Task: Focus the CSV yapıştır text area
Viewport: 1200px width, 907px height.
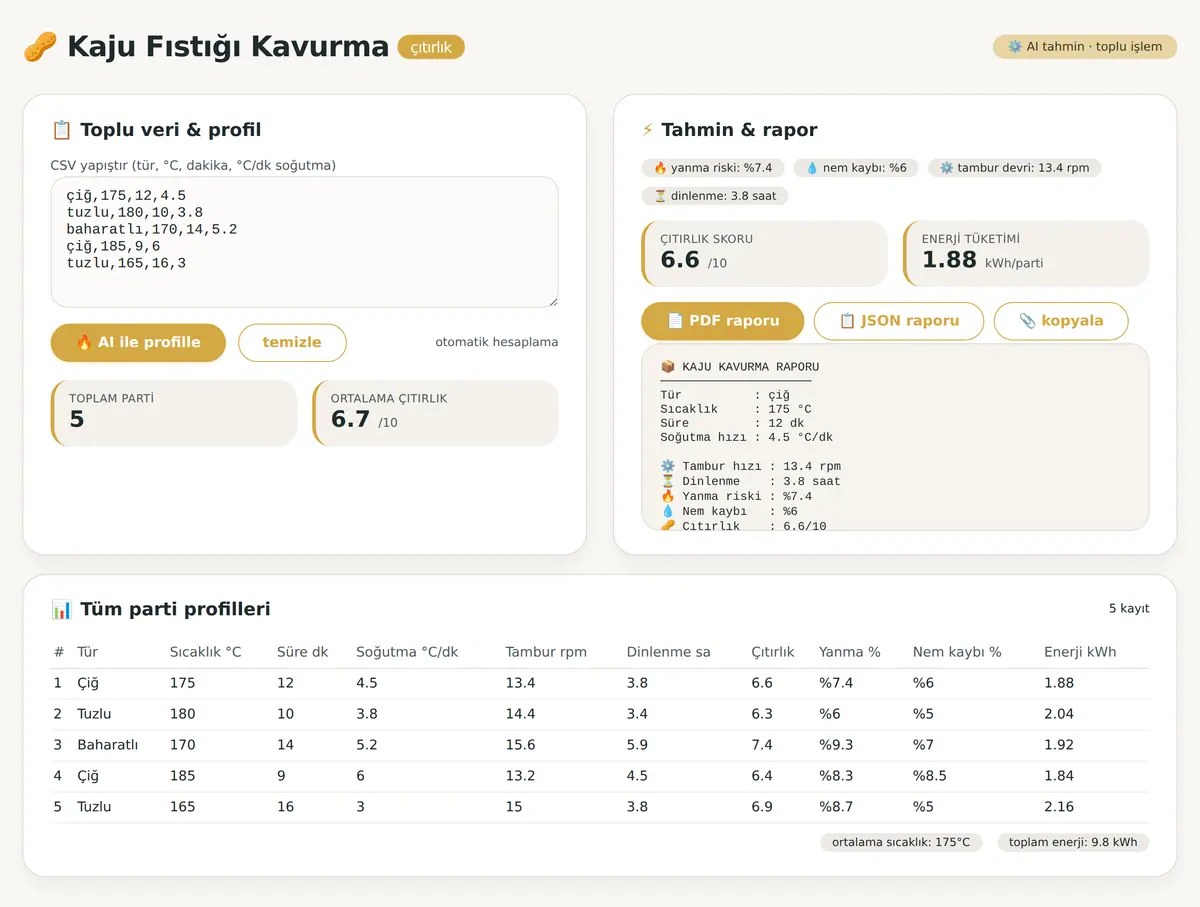Action: 304,242
